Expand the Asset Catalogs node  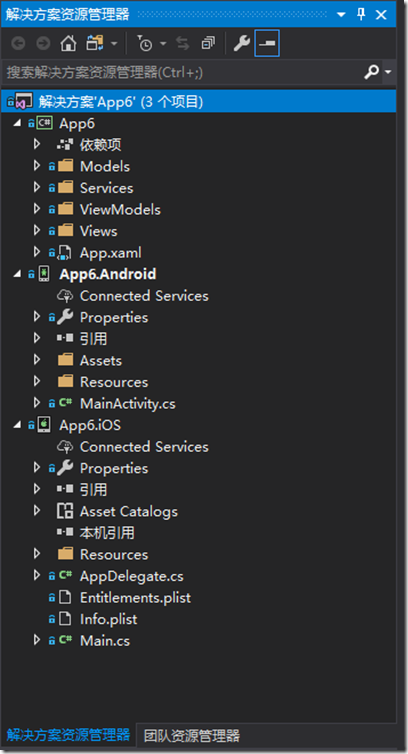(x=37, y=511)
